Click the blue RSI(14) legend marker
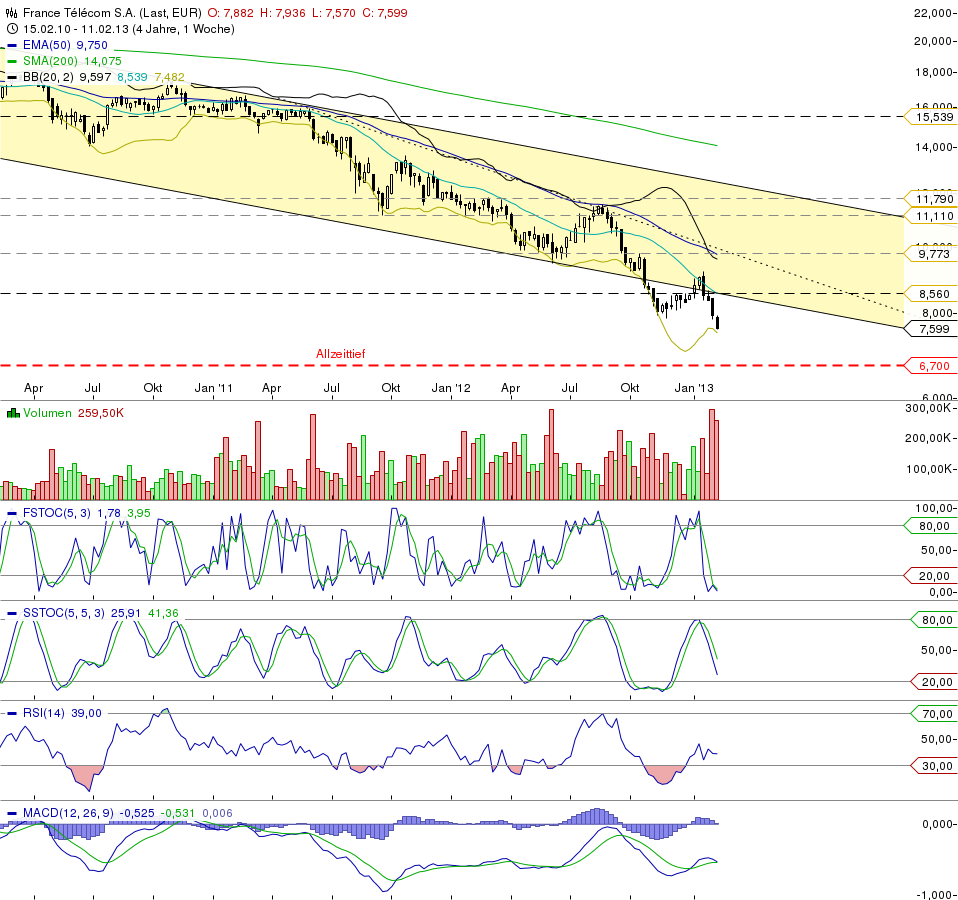This screenshot has width=958, height=900. (12, 713)
